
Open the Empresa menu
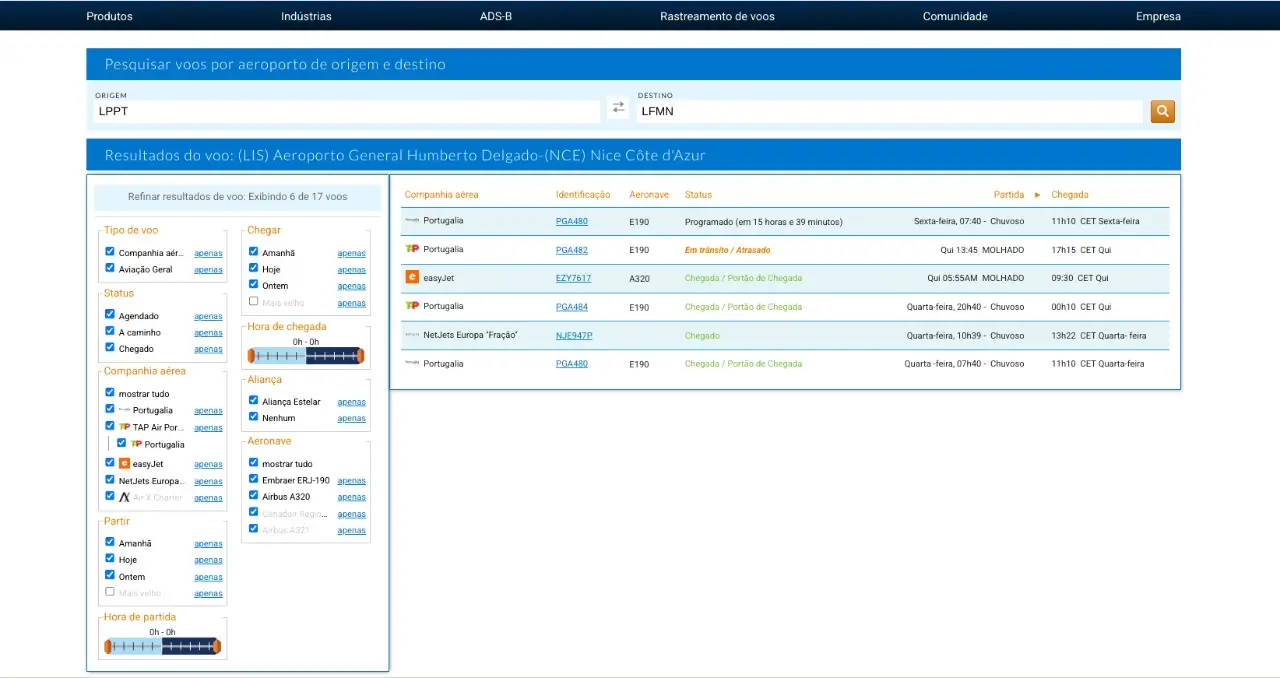[x=1158, y=16]
